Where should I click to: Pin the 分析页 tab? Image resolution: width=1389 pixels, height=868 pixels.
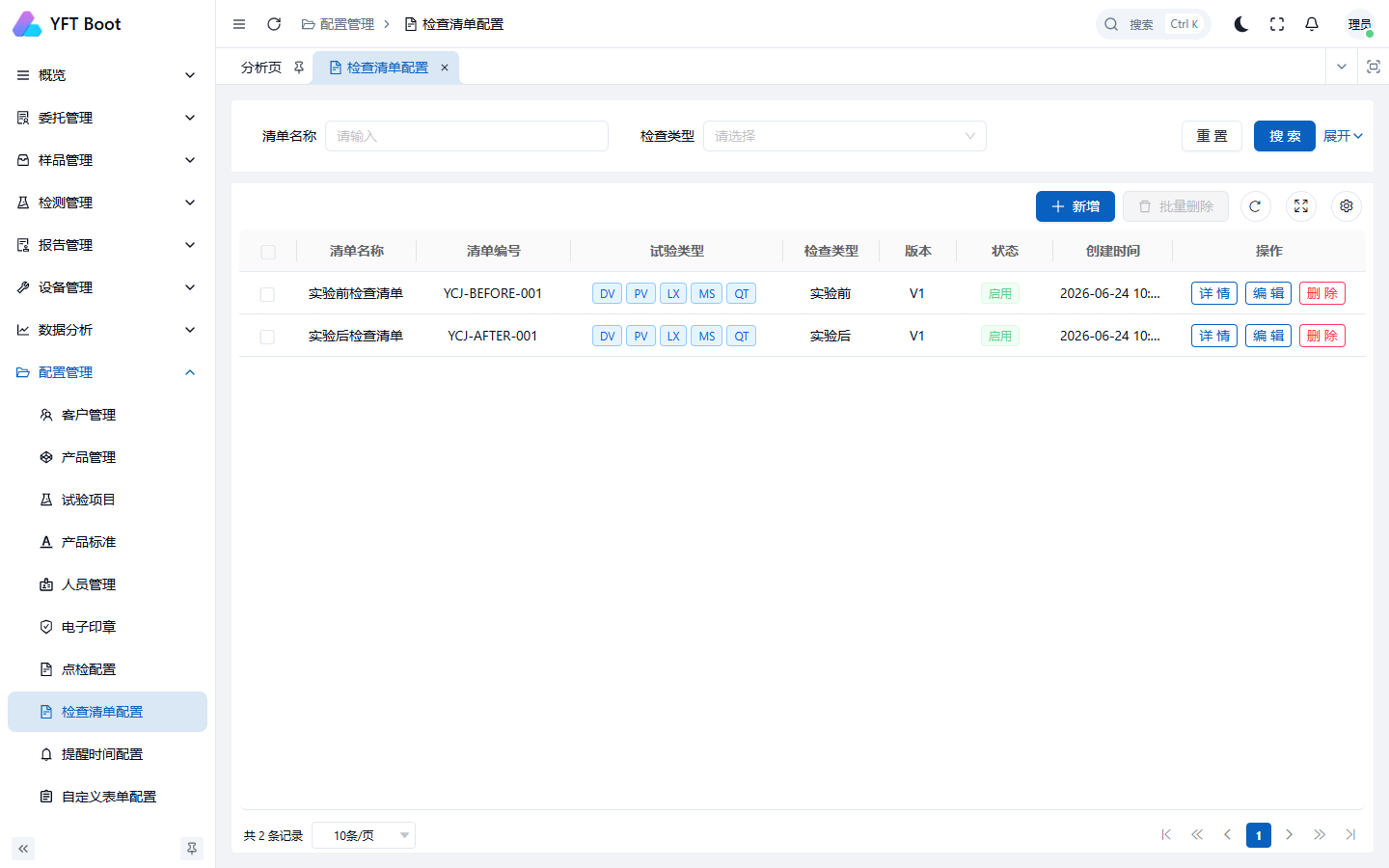[299, 68]
